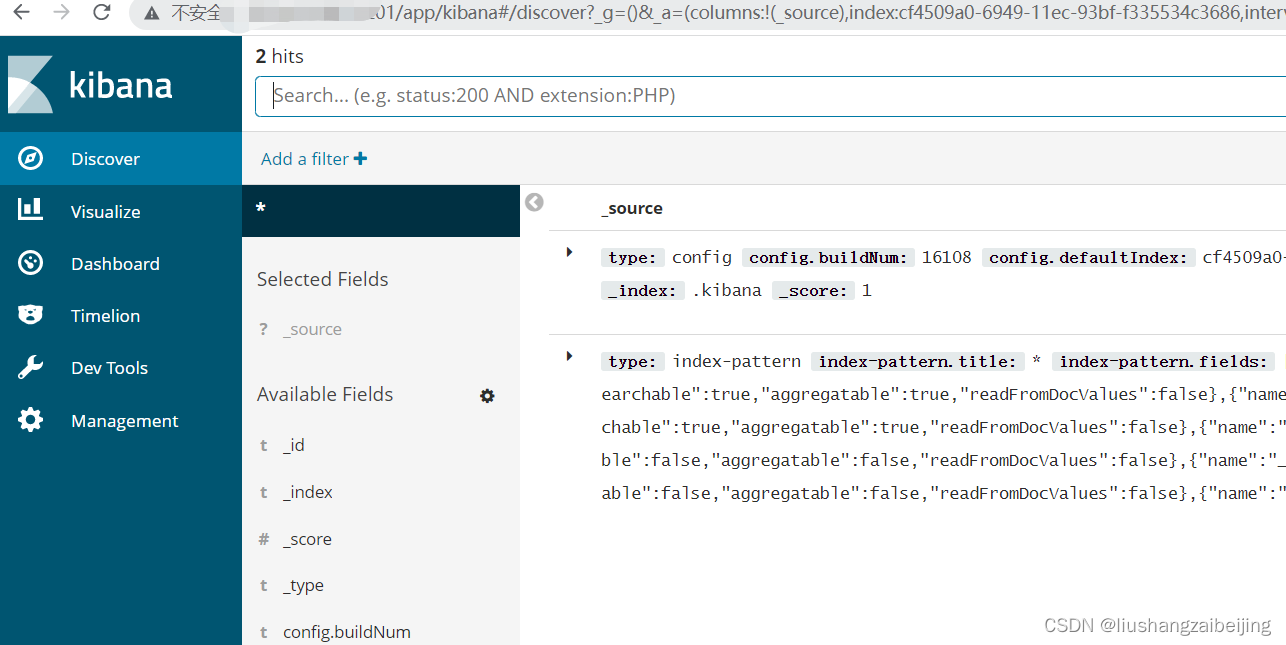Expand the config document row

569,253
